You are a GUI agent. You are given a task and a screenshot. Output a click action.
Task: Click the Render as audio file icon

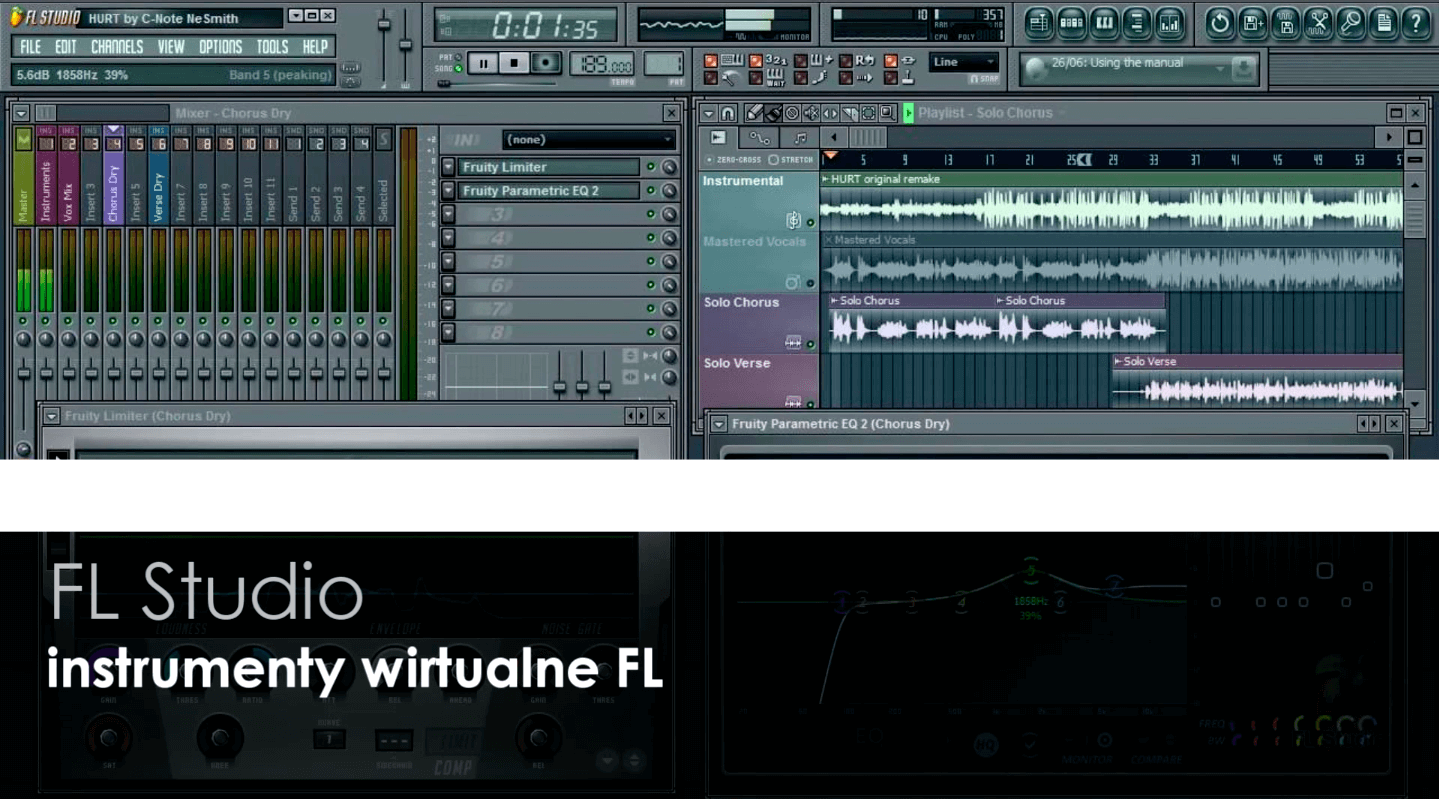click(1285, 23)
